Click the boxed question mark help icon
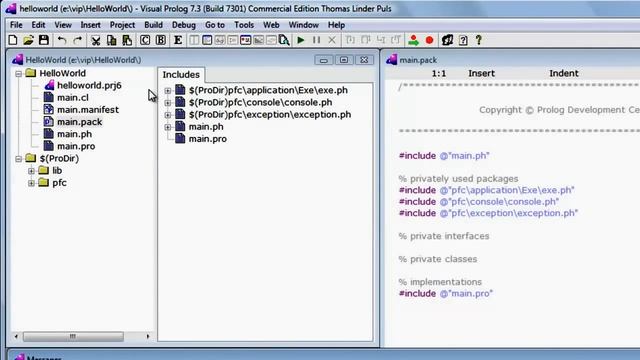 pos(463,40)
